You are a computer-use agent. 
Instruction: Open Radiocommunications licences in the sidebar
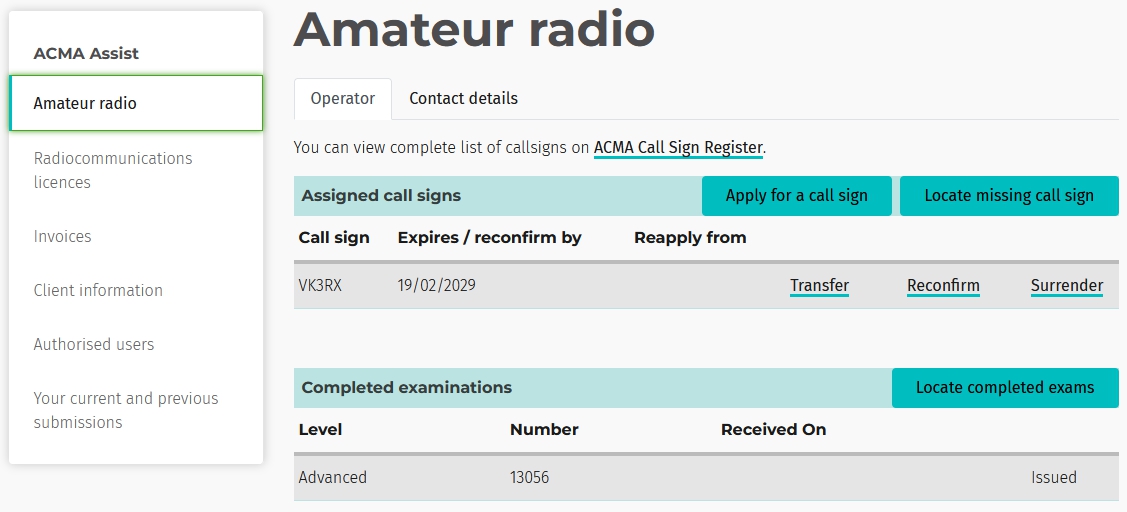112,170
